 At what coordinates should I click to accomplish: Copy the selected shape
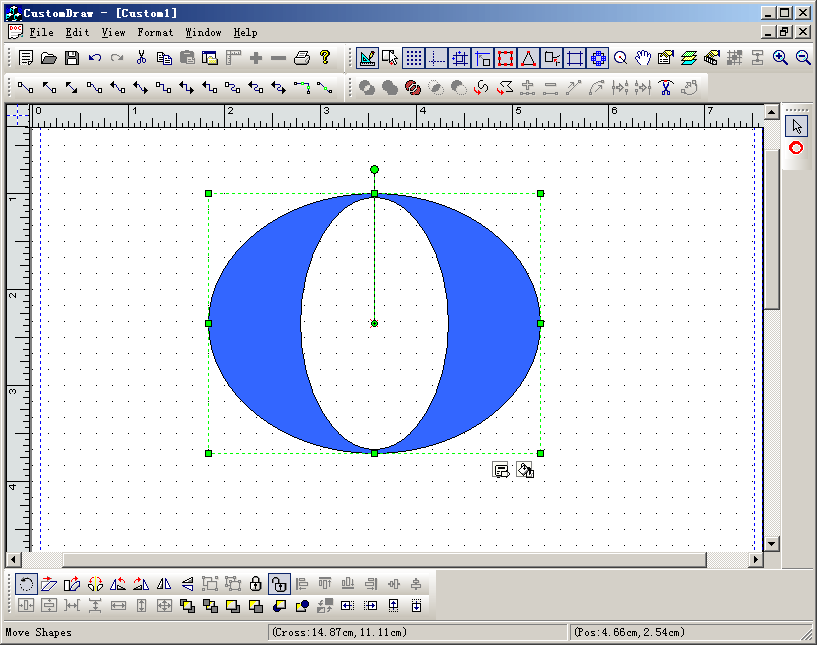[x=164, y=58]
